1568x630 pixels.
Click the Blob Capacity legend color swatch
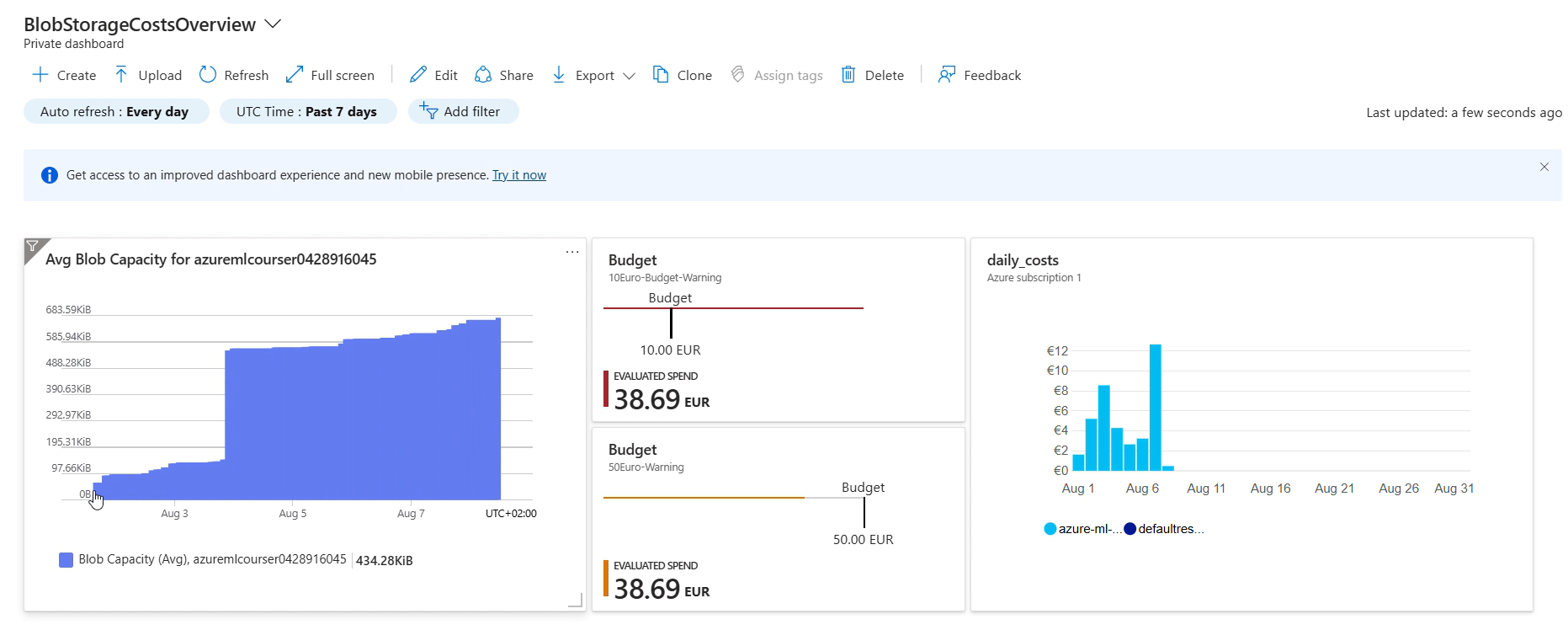click(66, 560)
